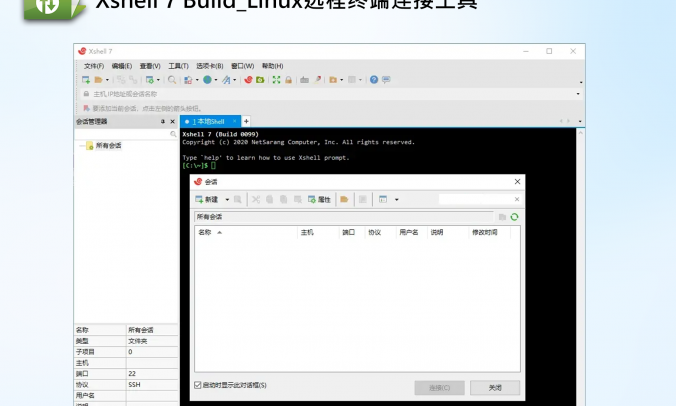Click the 会话 dialog search box
The width and height of the screenshot is (676, 406).
476,199
